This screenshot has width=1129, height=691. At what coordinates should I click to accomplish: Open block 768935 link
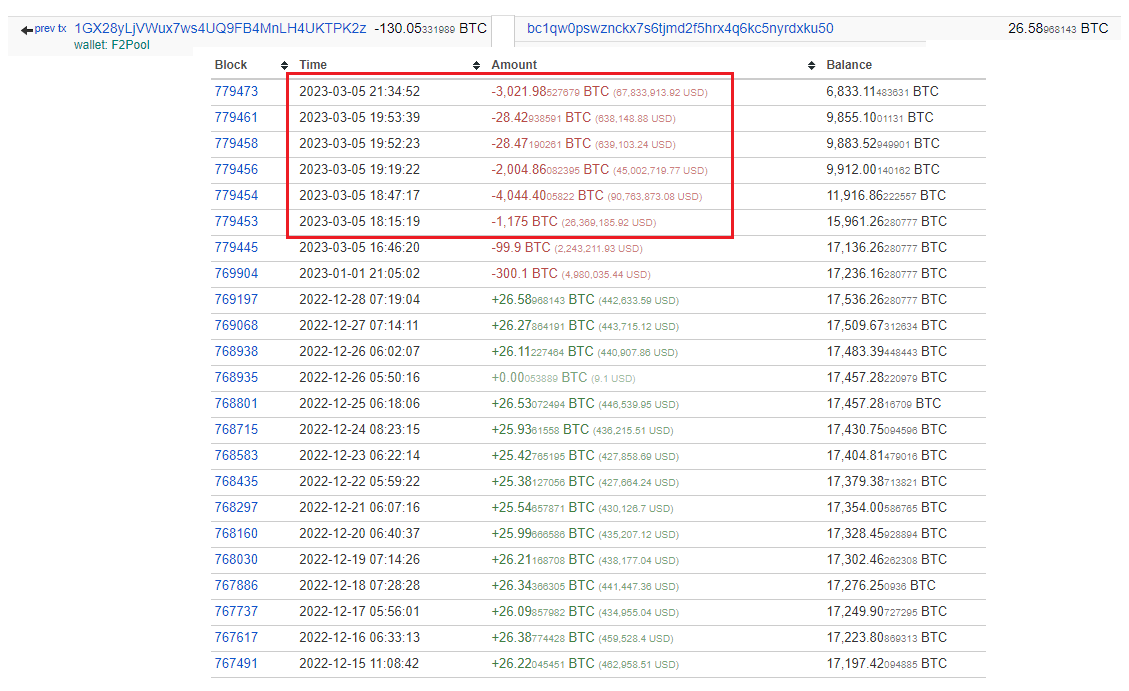point(236,377)
